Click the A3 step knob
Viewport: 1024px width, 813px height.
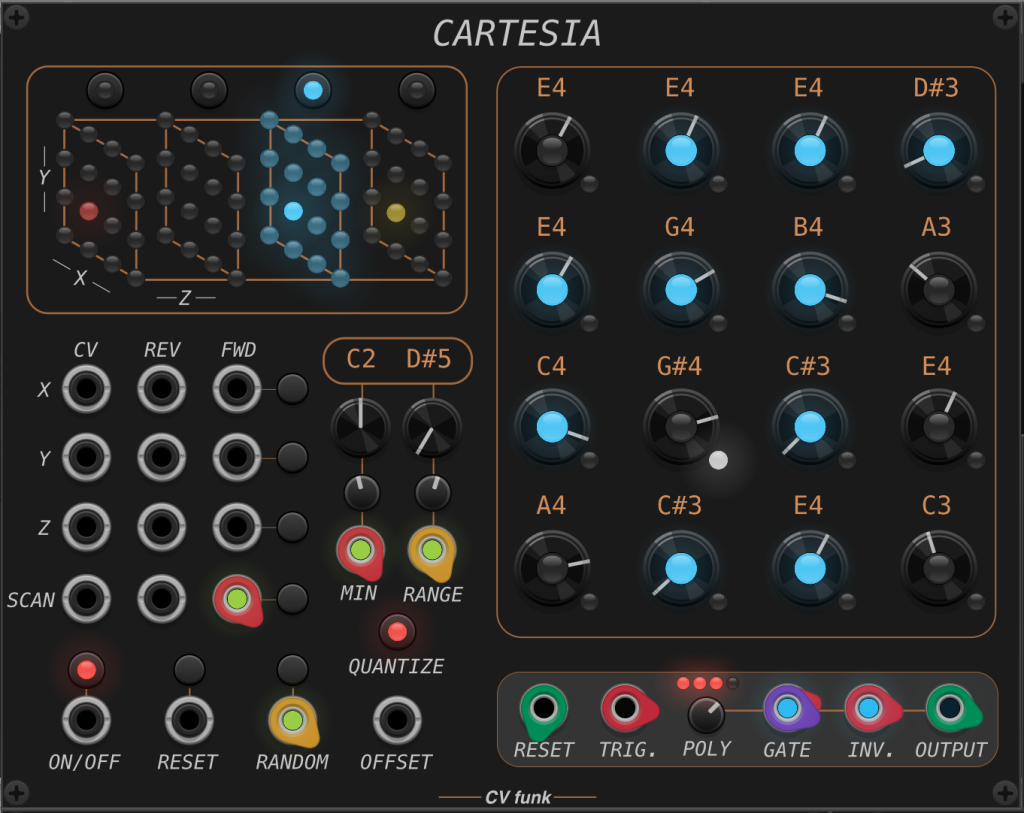point(938,290)
